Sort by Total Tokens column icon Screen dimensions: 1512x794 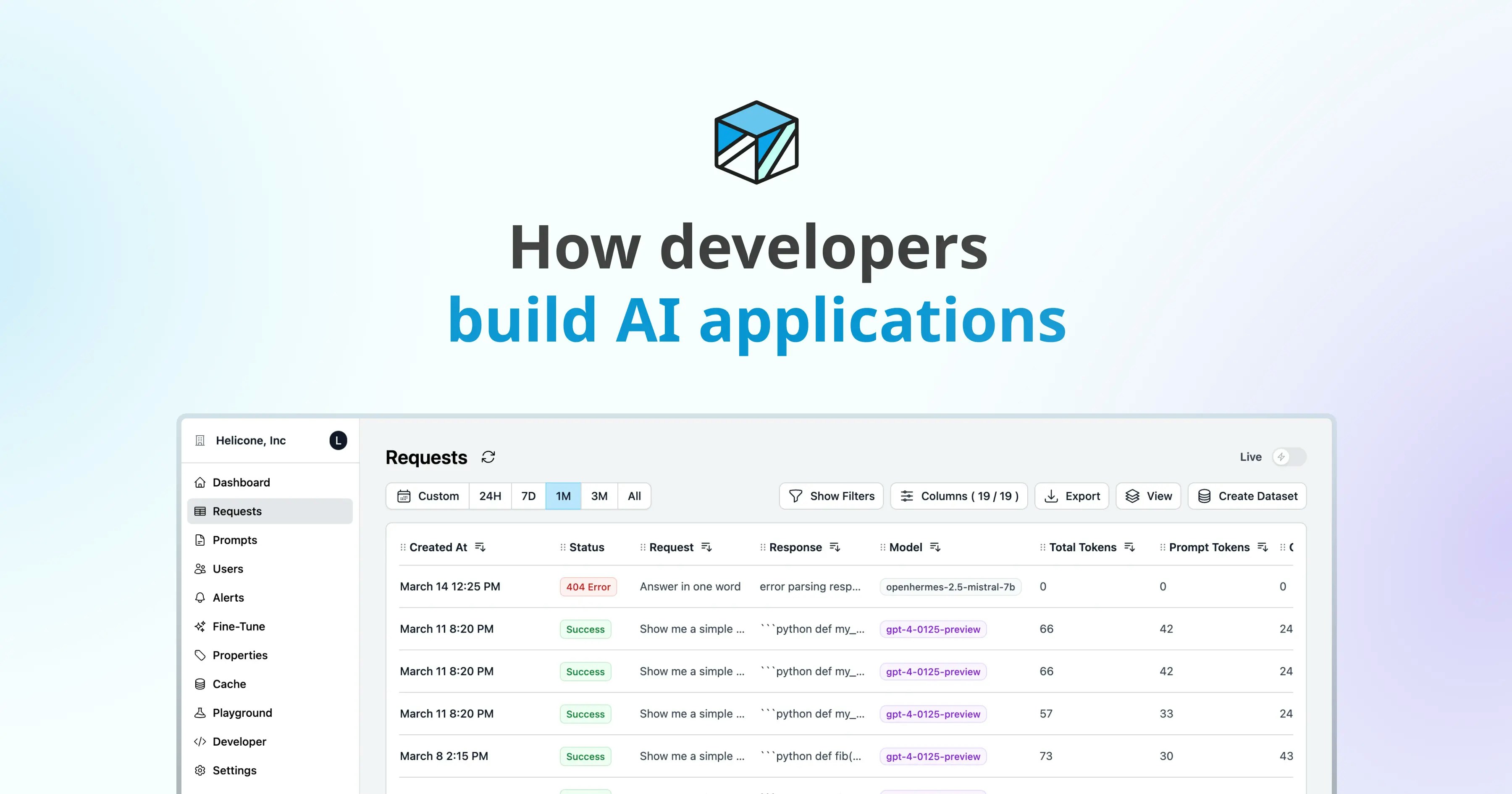tap(1129, 547)
